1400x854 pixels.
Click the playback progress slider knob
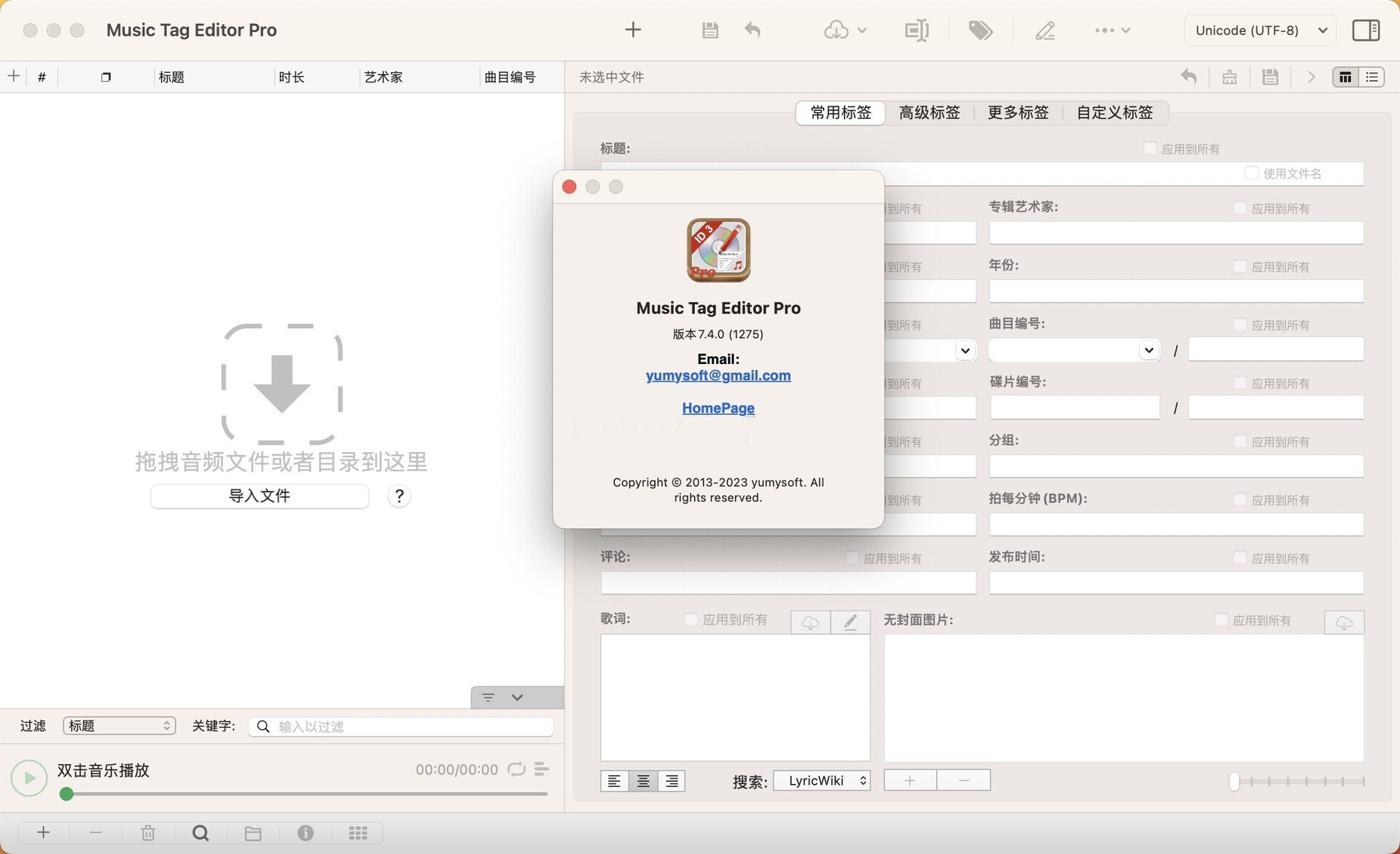coord(66,793)
